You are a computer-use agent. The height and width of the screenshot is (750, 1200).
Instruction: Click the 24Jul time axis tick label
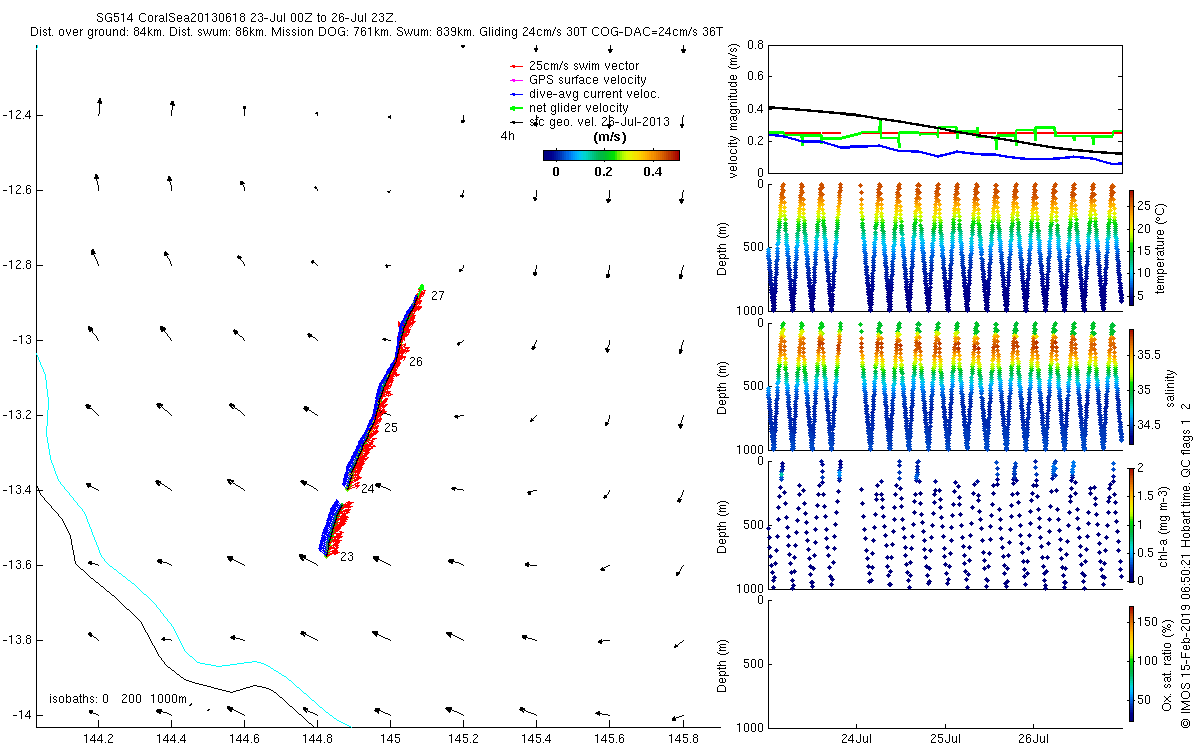point(857,740)
